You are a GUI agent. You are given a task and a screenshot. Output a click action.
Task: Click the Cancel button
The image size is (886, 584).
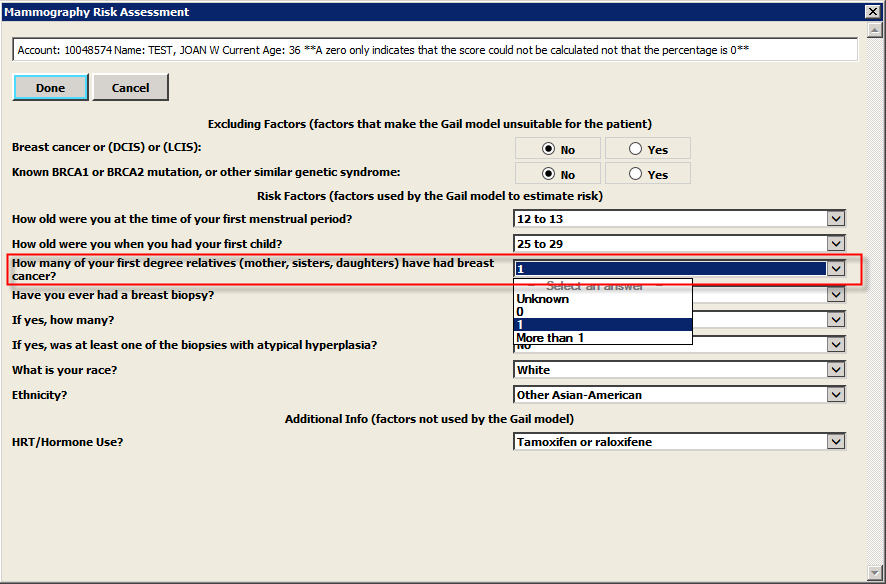(x=130, y=88)
